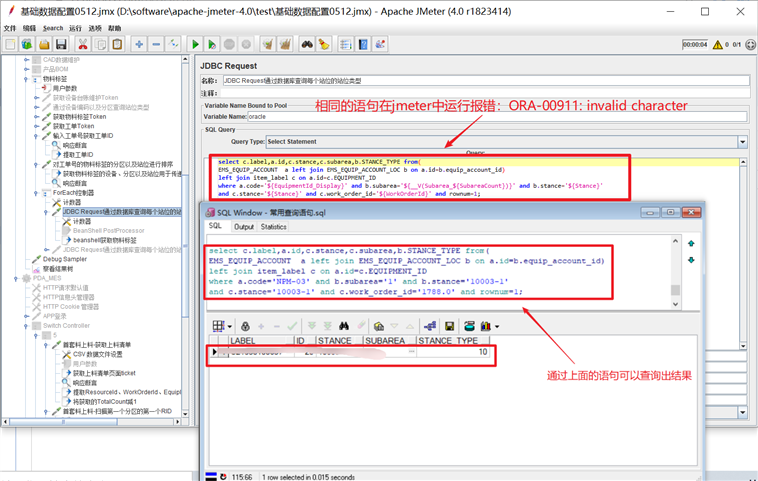Expand the CAD数据维护 tree node
The width and height of the screenshot is (758, 481).
pyautogui.click(x=26, y=60)
